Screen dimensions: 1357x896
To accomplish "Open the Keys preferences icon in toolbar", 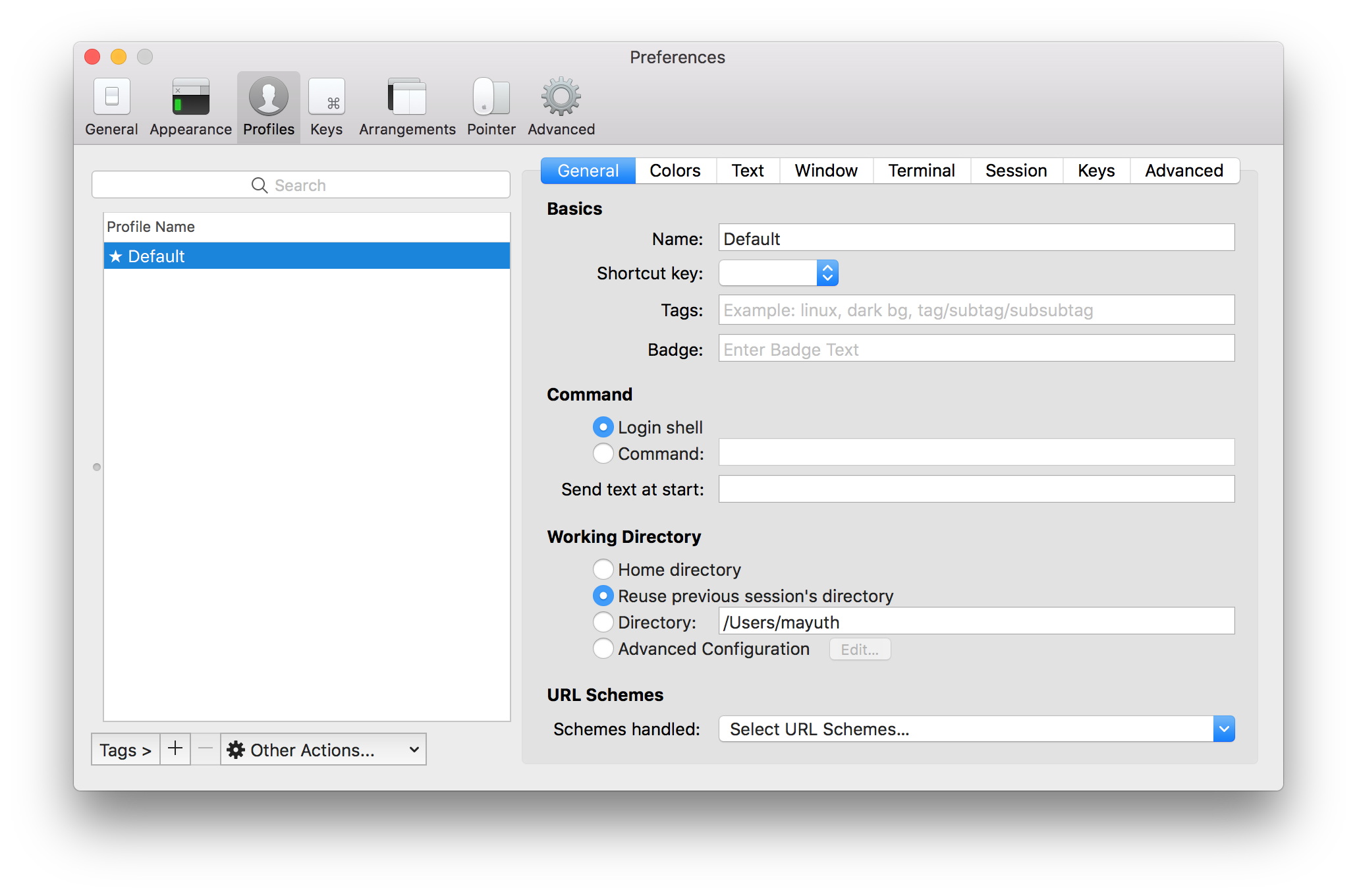I will [x=326, y=98].
